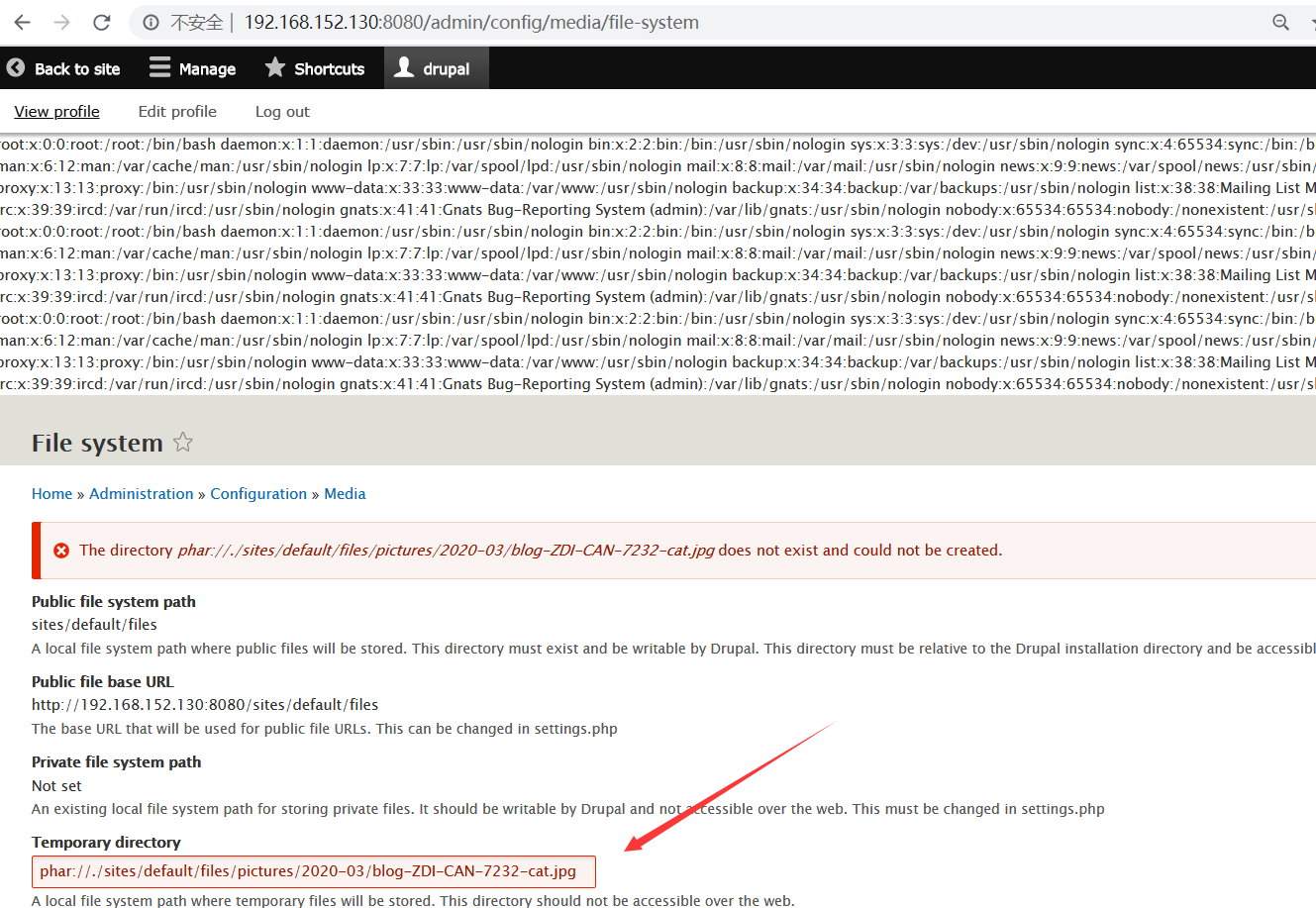Click the browser forward arrow
This screenshot has width=1316, height=908.
coord(60,21)
